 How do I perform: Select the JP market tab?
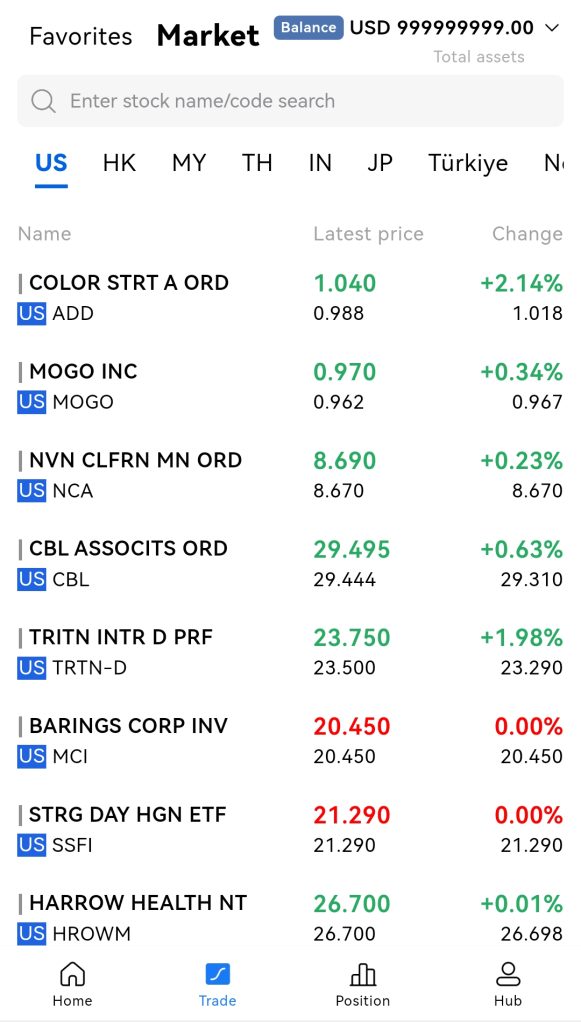(x=380, y=163)
